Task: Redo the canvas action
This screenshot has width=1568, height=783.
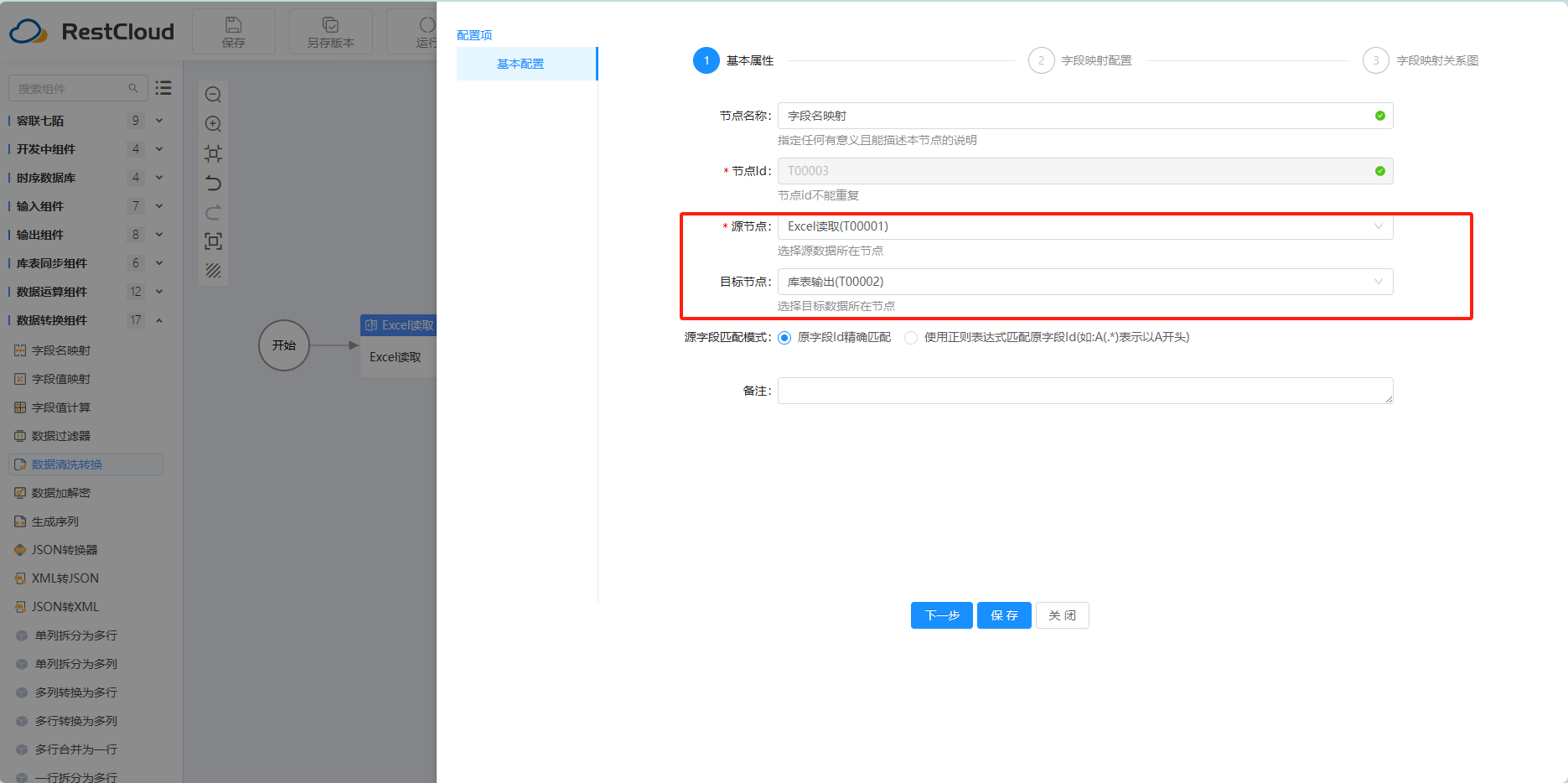Action: (x=214, y=212)
